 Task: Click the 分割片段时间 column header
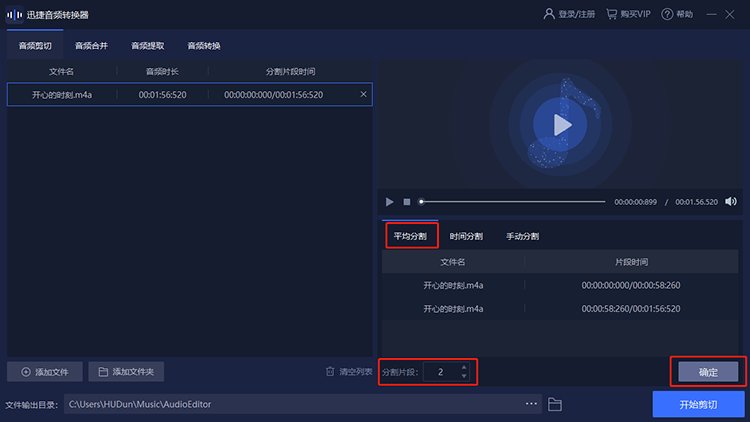(x=290, y=71)
